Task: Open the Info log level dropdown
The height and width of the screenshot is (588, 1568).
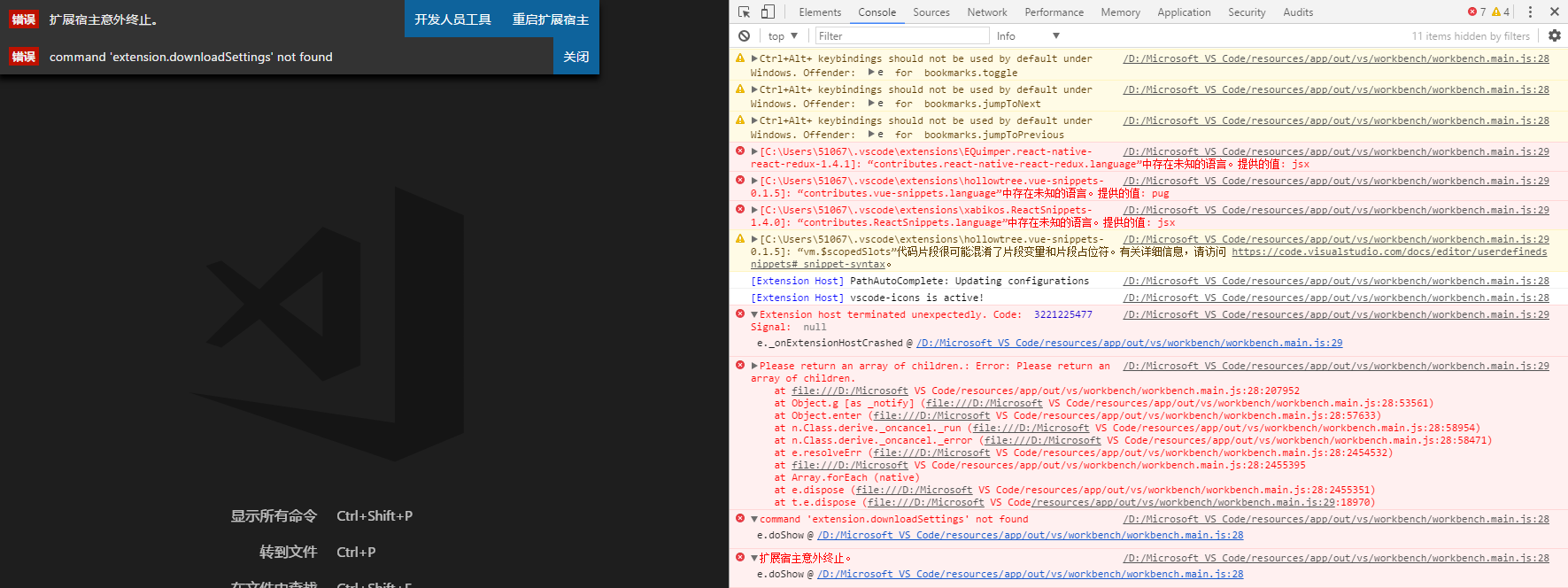Action: [1027, 35]
